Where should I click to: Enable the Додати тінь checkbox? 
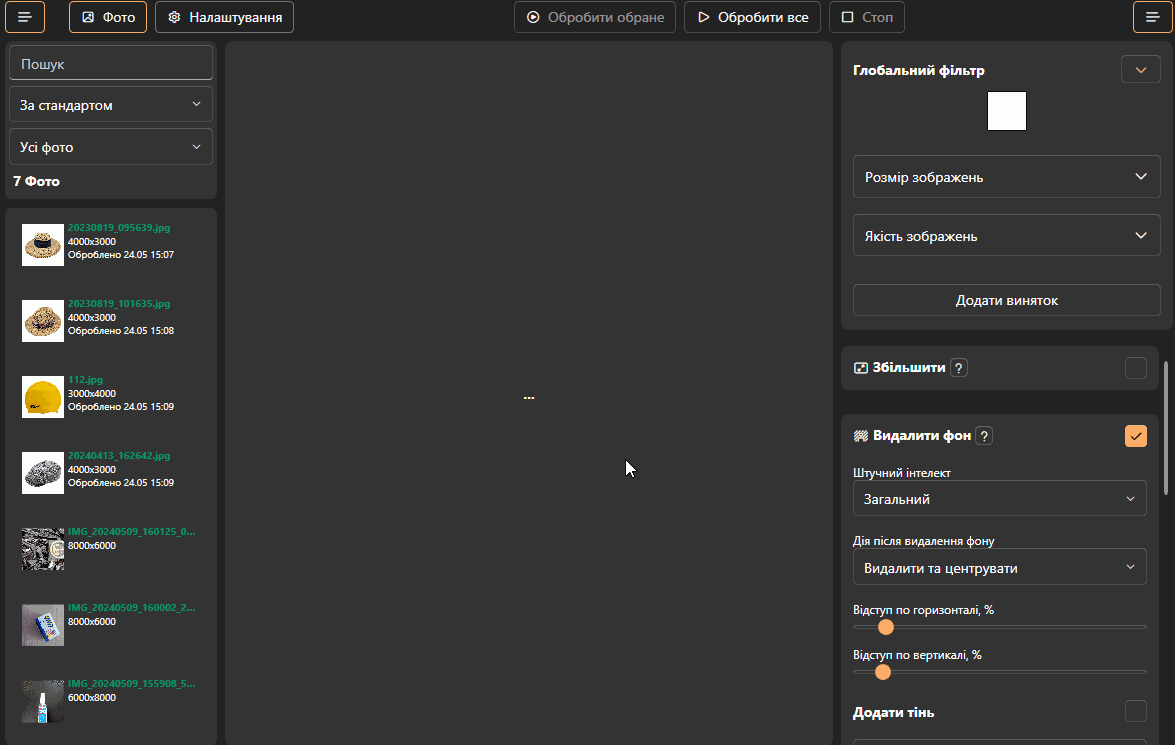tap(1135, 711)
